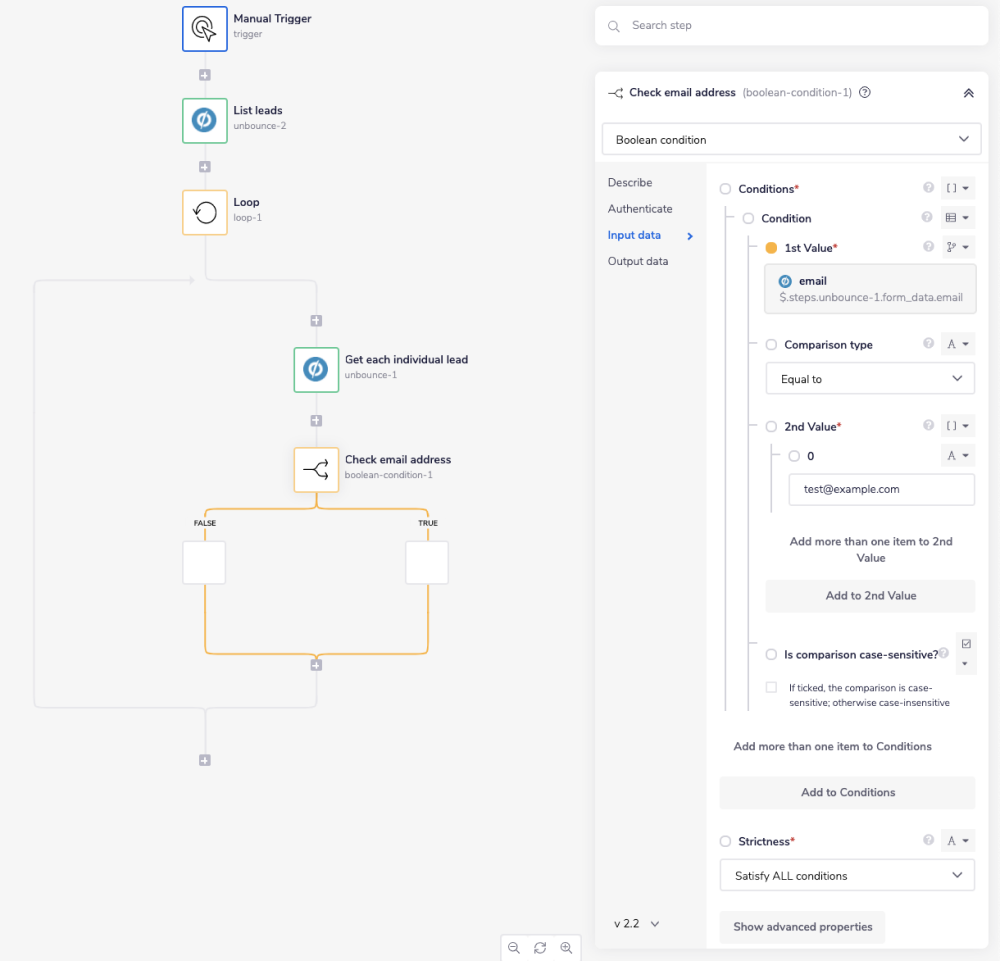Click the Check email address branch icon

(x=315, y=469)
